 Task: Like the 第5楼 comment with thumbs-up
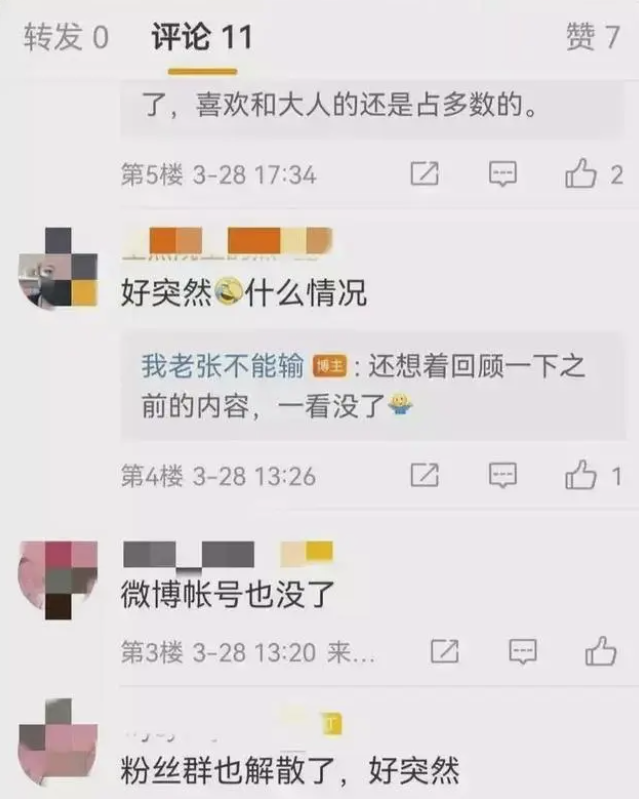(581, 173)
